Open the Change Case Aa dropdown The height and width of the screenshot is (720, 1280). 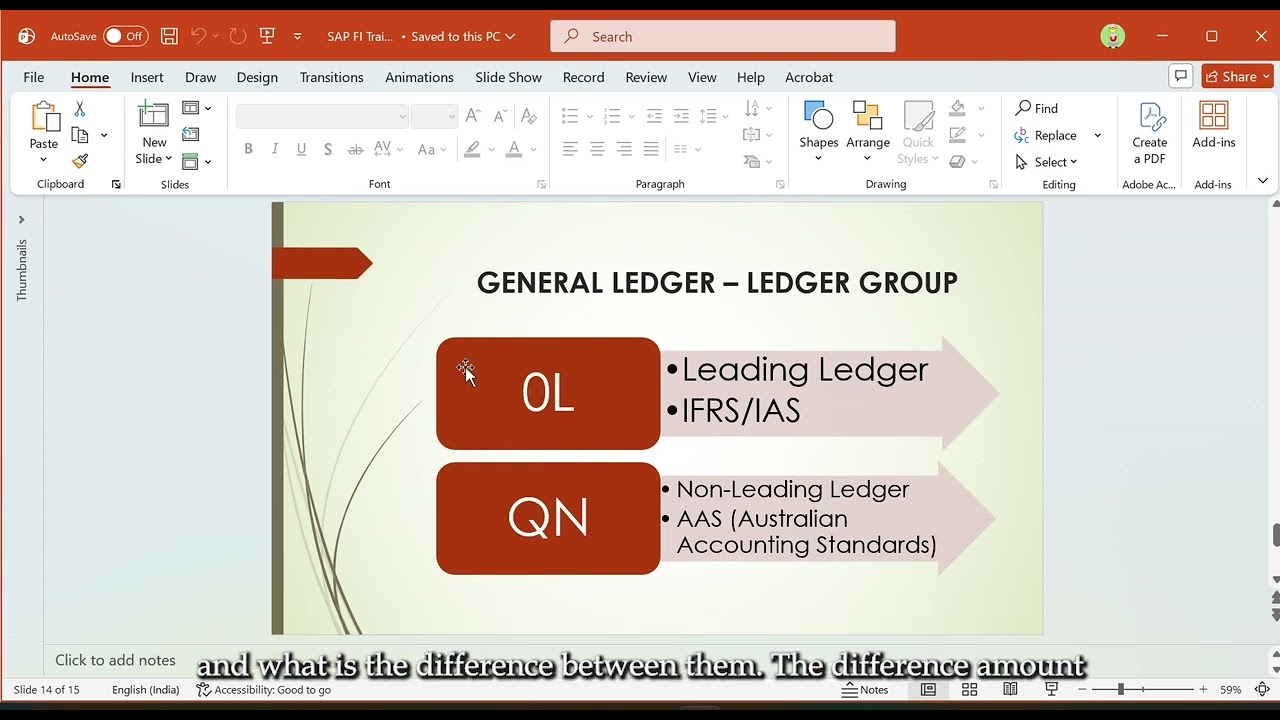[431, 149]
